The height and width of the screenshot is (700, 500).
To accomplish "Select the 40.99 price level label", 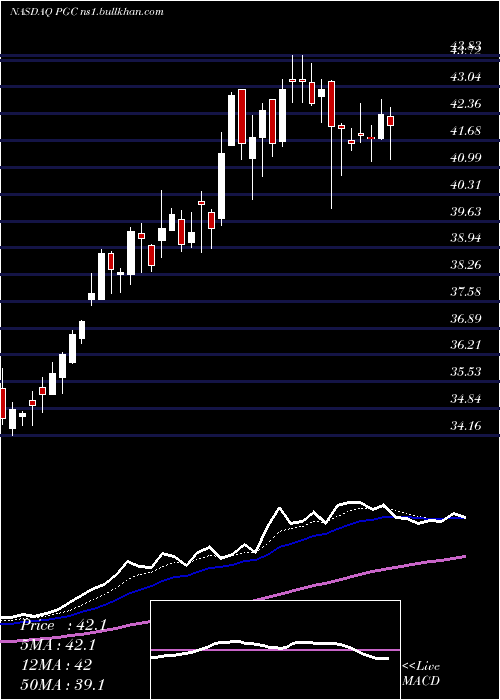I will click(466, 157).
